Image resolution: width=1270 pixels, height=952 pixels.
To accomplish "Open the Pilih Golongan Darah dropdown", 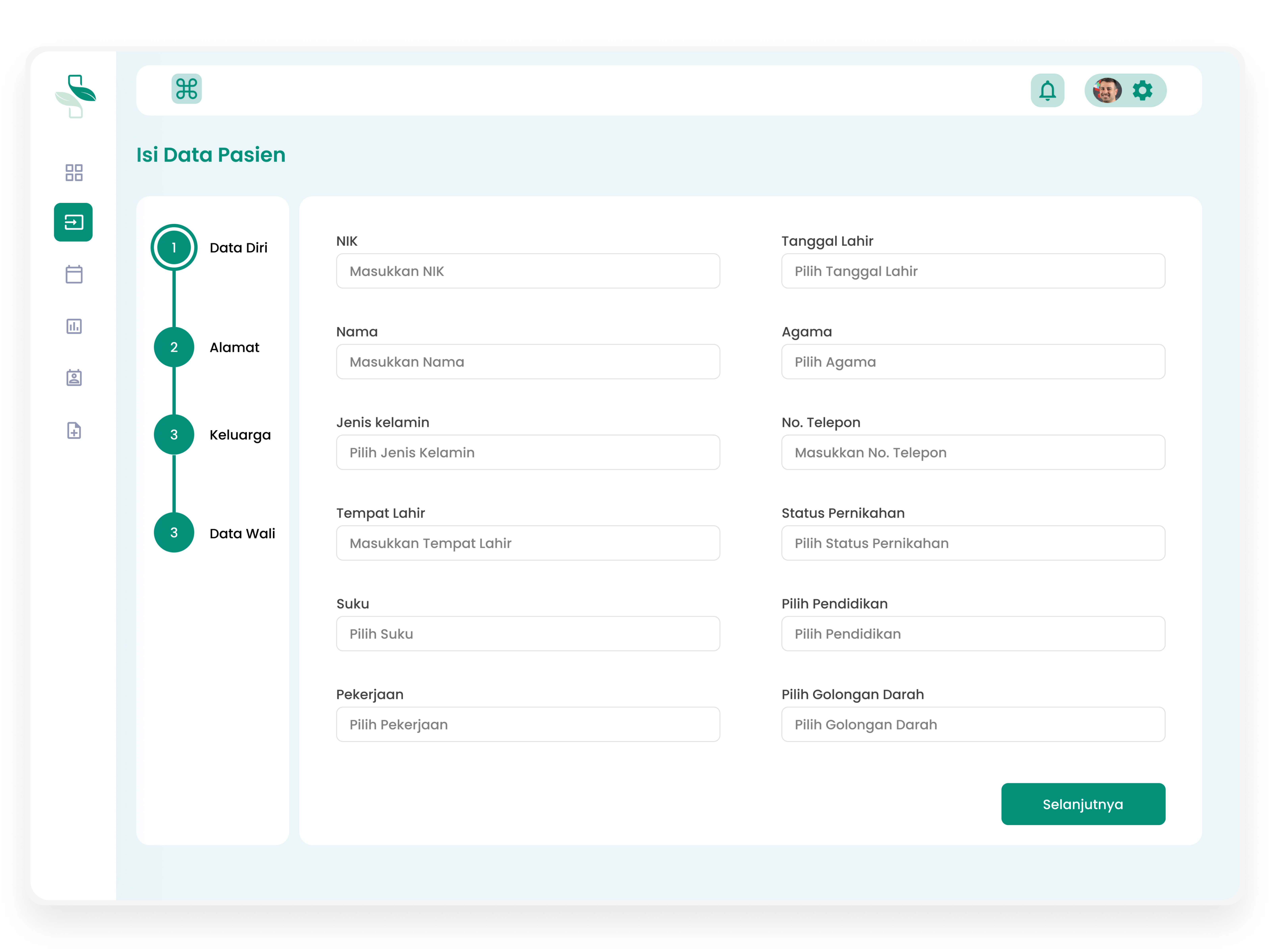I will (973, 724).
